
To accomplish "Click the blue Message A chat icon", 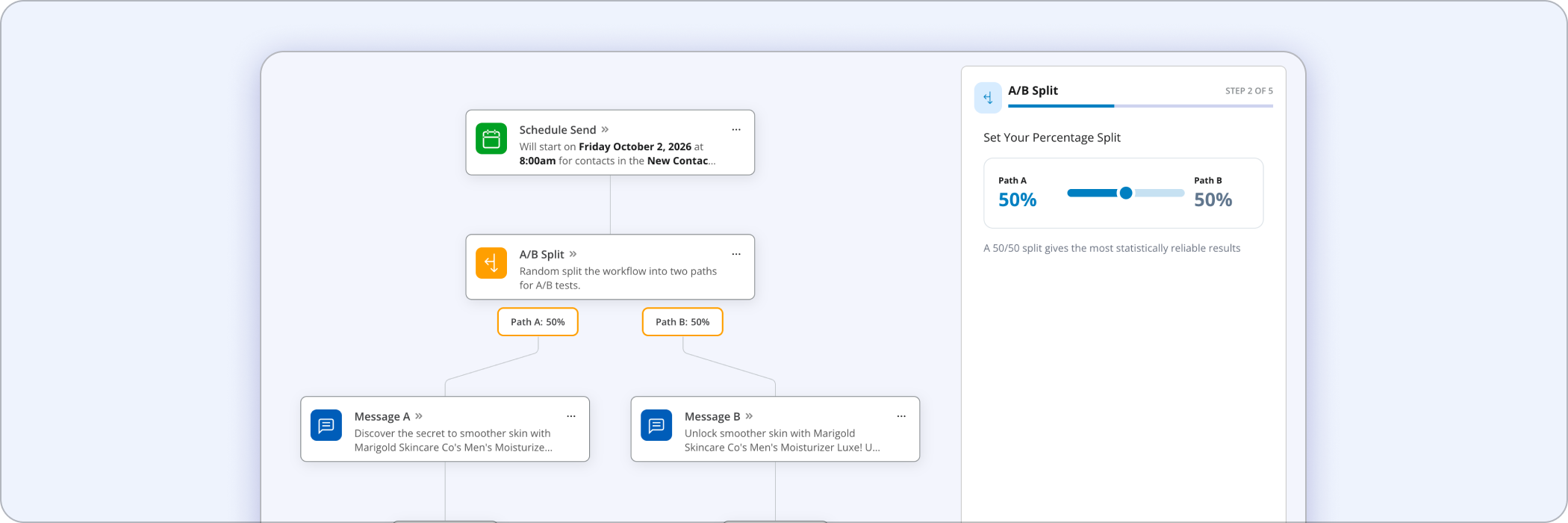I will (x=326, y=425).
